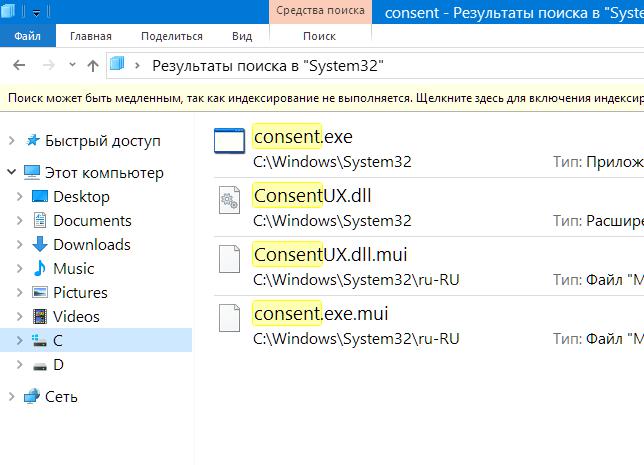This screenshot has width=644, height=465.
Task: Select the consent.exe file name
Action: click(303, 137)
